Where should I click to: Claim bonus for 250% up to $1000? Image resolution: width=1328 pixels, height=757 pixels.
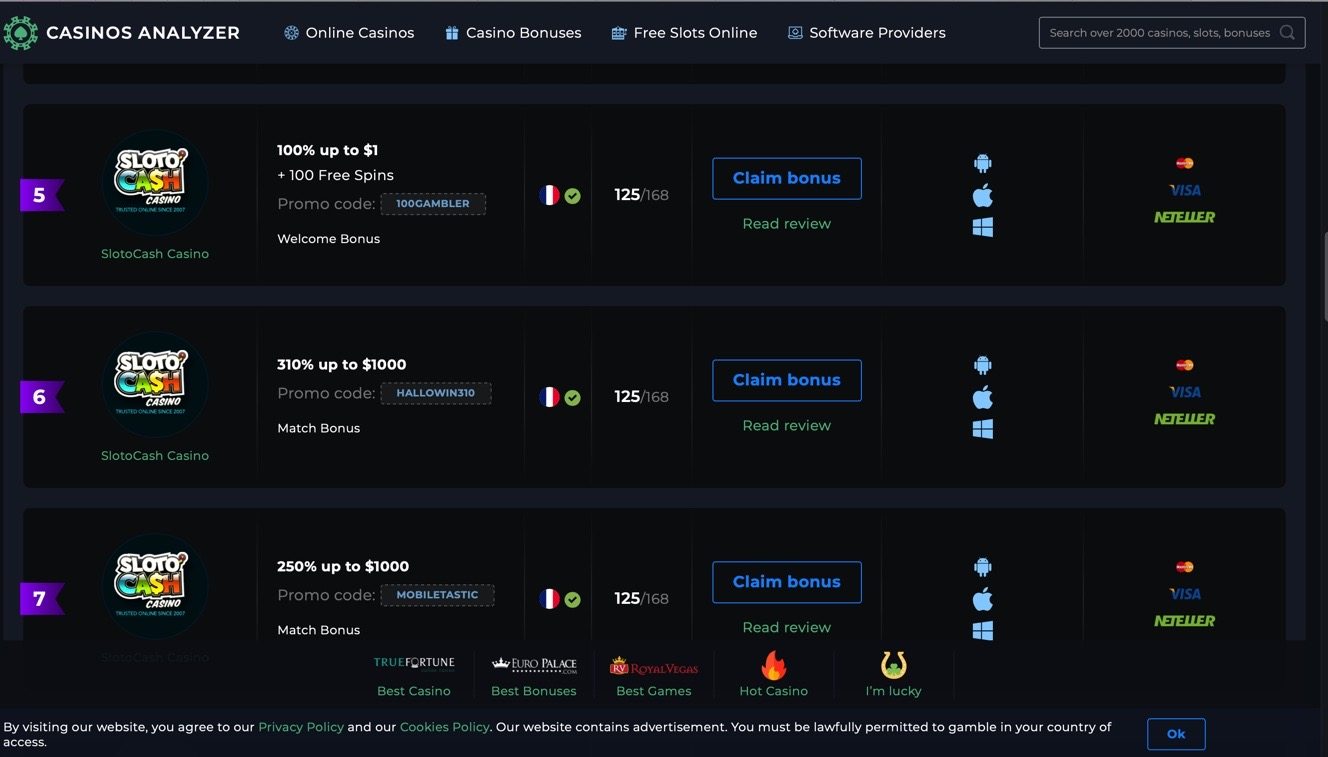(787, 582)
